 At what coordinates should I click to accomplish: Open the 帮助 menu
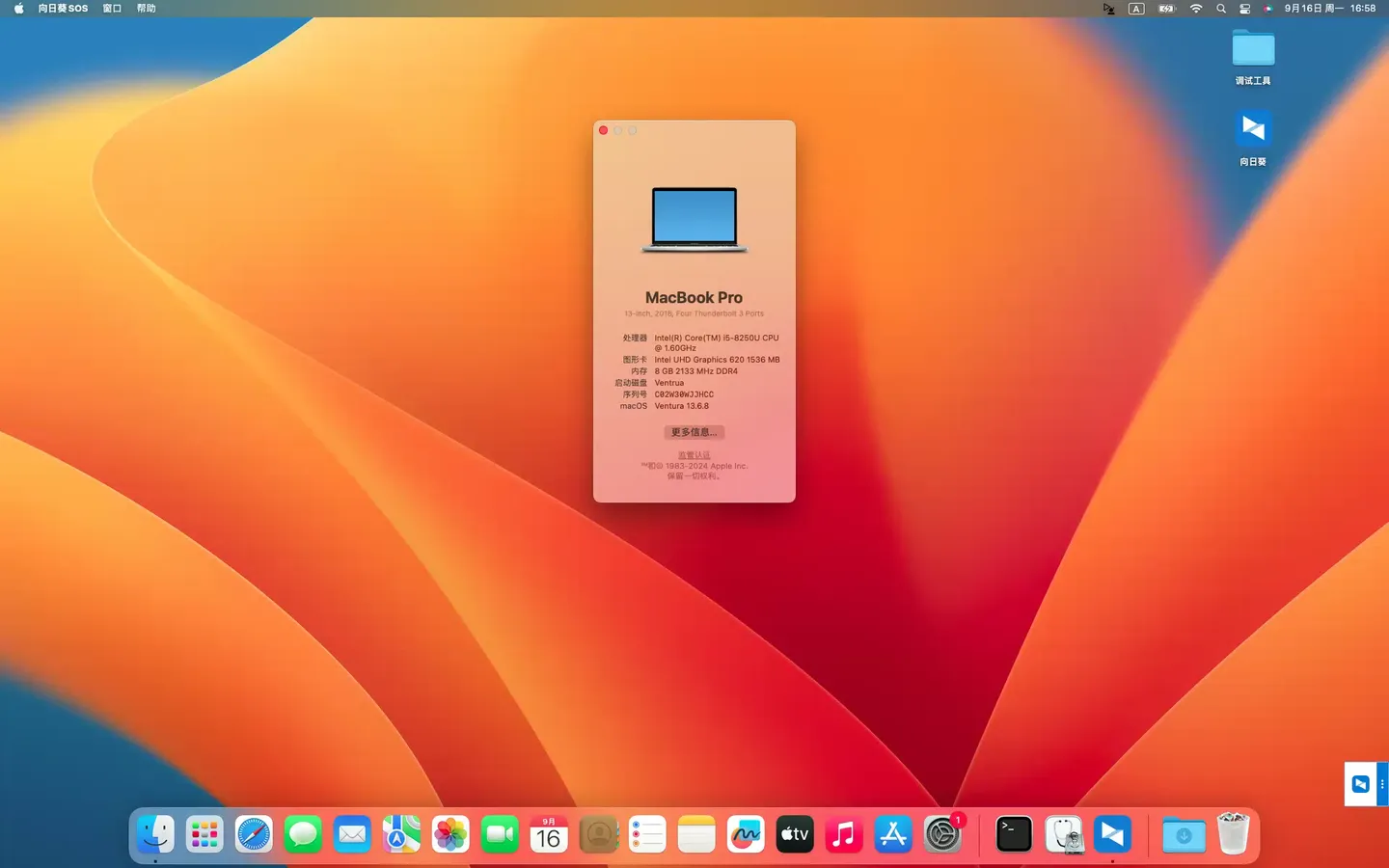[146, 9]
